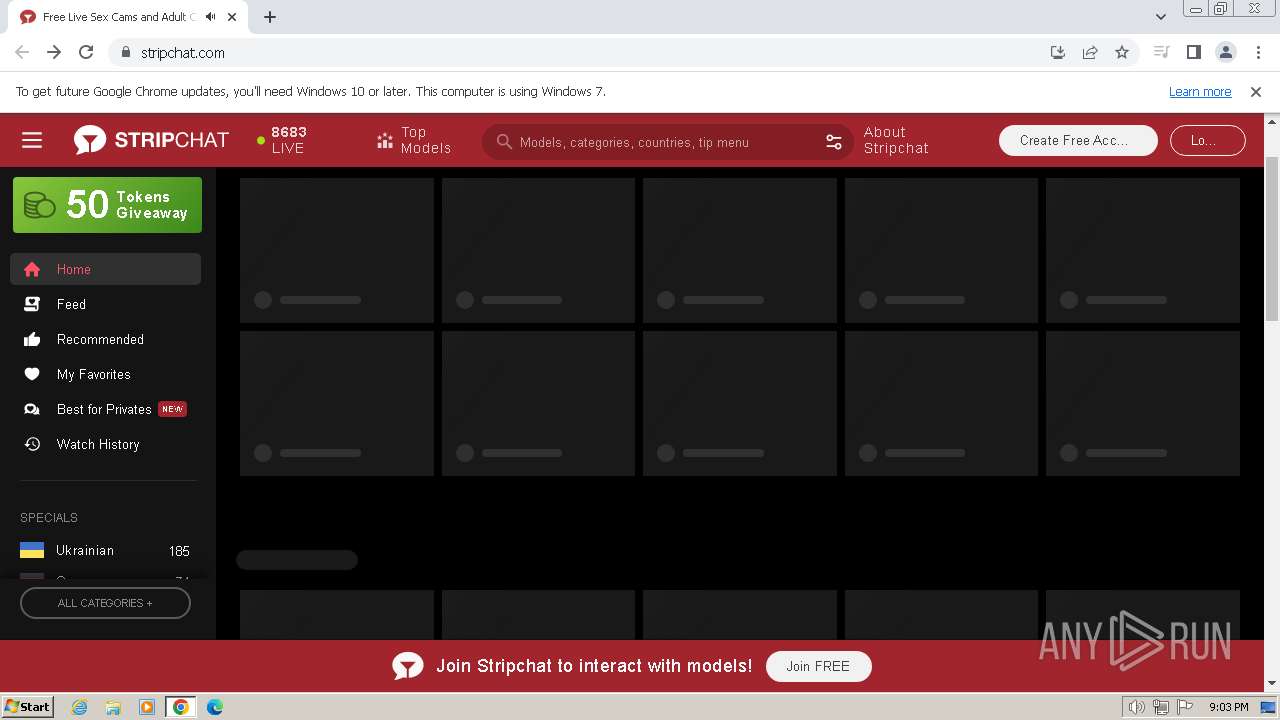Select Watch History in sidebar

[x=105, y=444]
